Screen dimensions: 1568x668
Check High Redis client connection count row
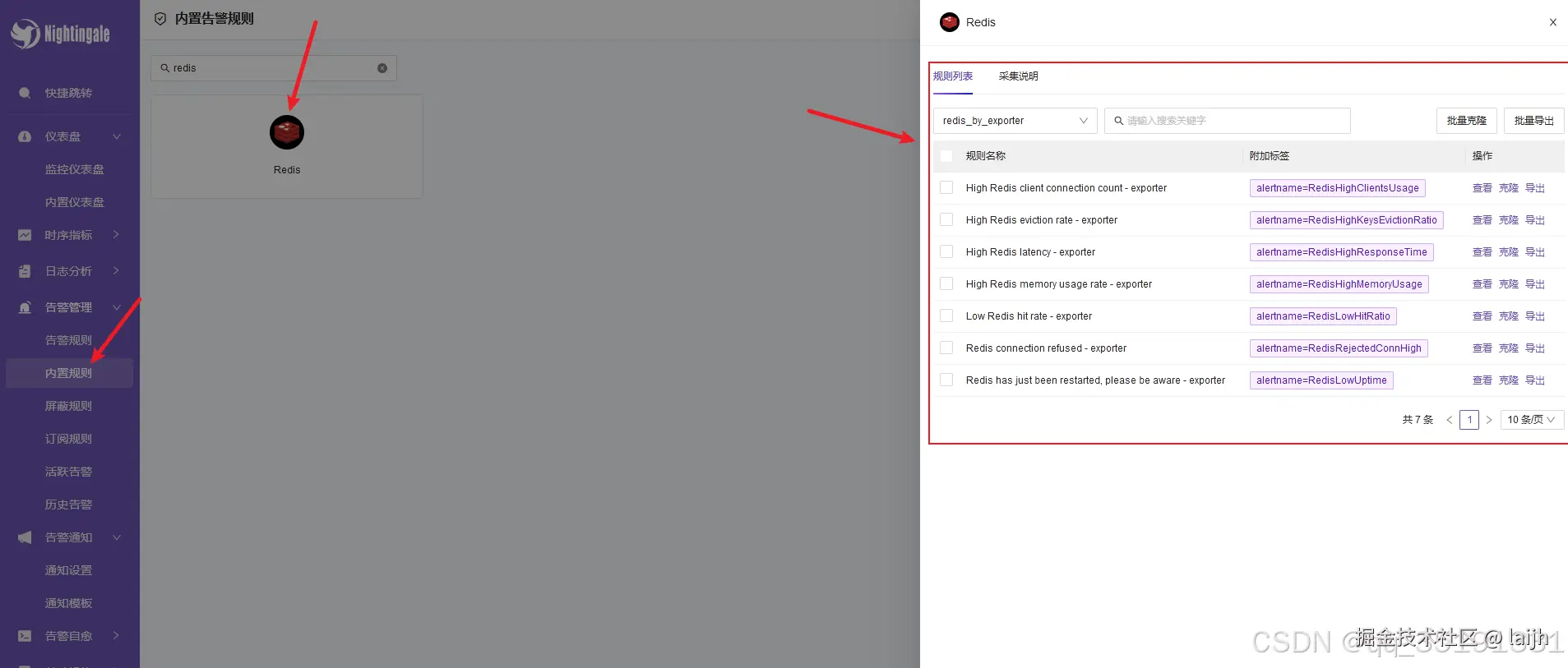coord(946,188)
